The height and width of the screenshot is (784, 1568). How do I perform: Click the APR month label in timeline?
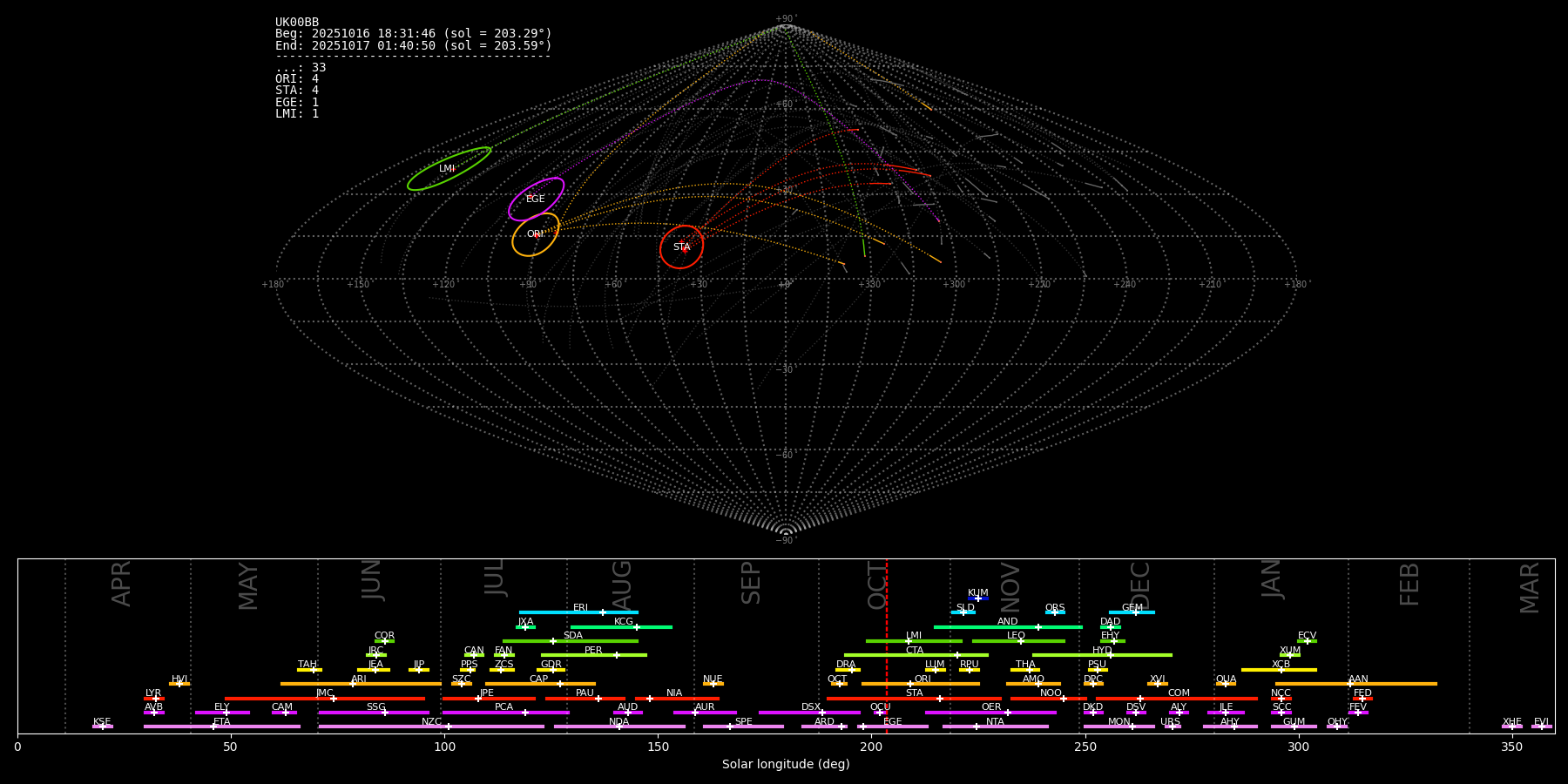[122, 584]
